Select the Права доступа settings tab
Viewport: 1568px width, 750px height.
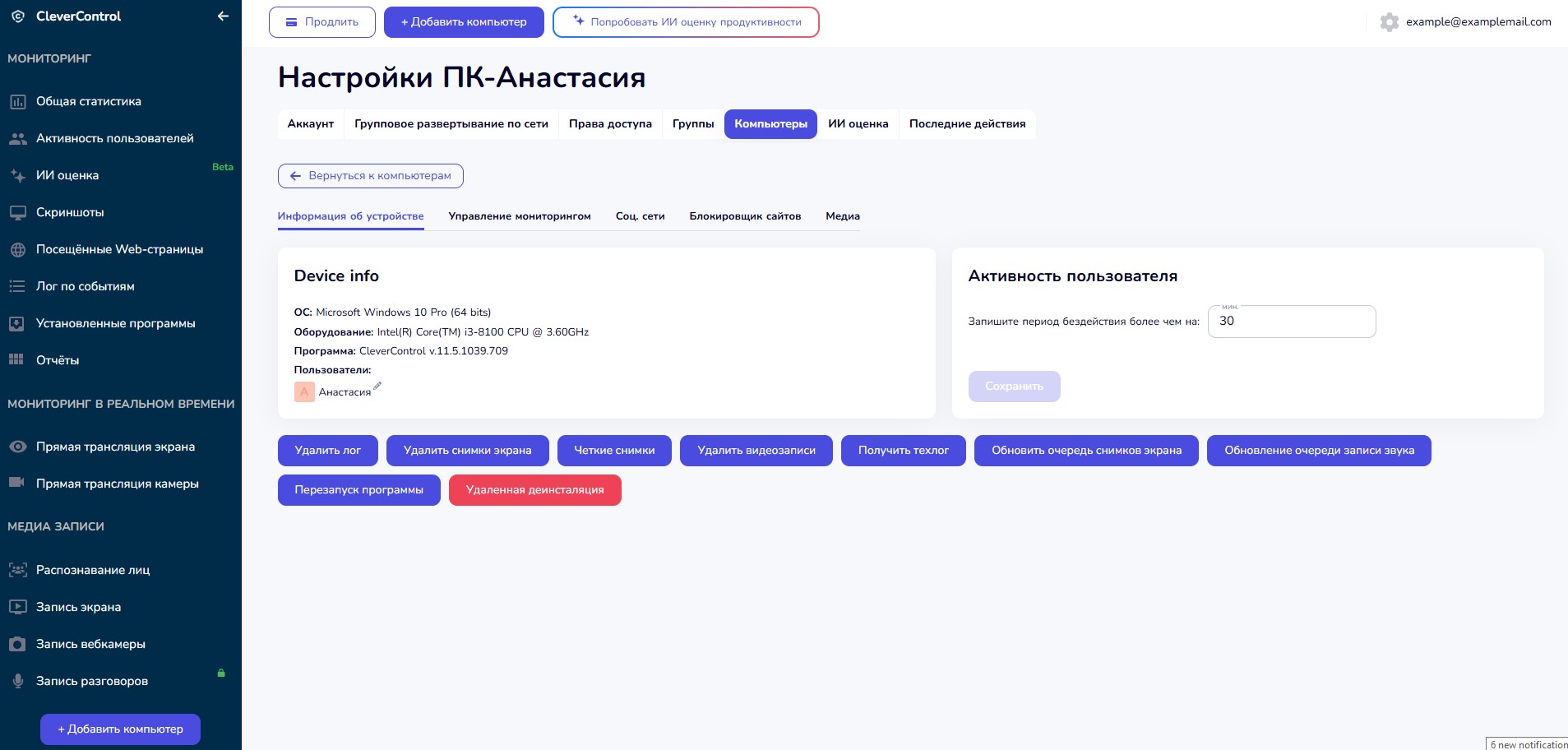coord(610,124)
